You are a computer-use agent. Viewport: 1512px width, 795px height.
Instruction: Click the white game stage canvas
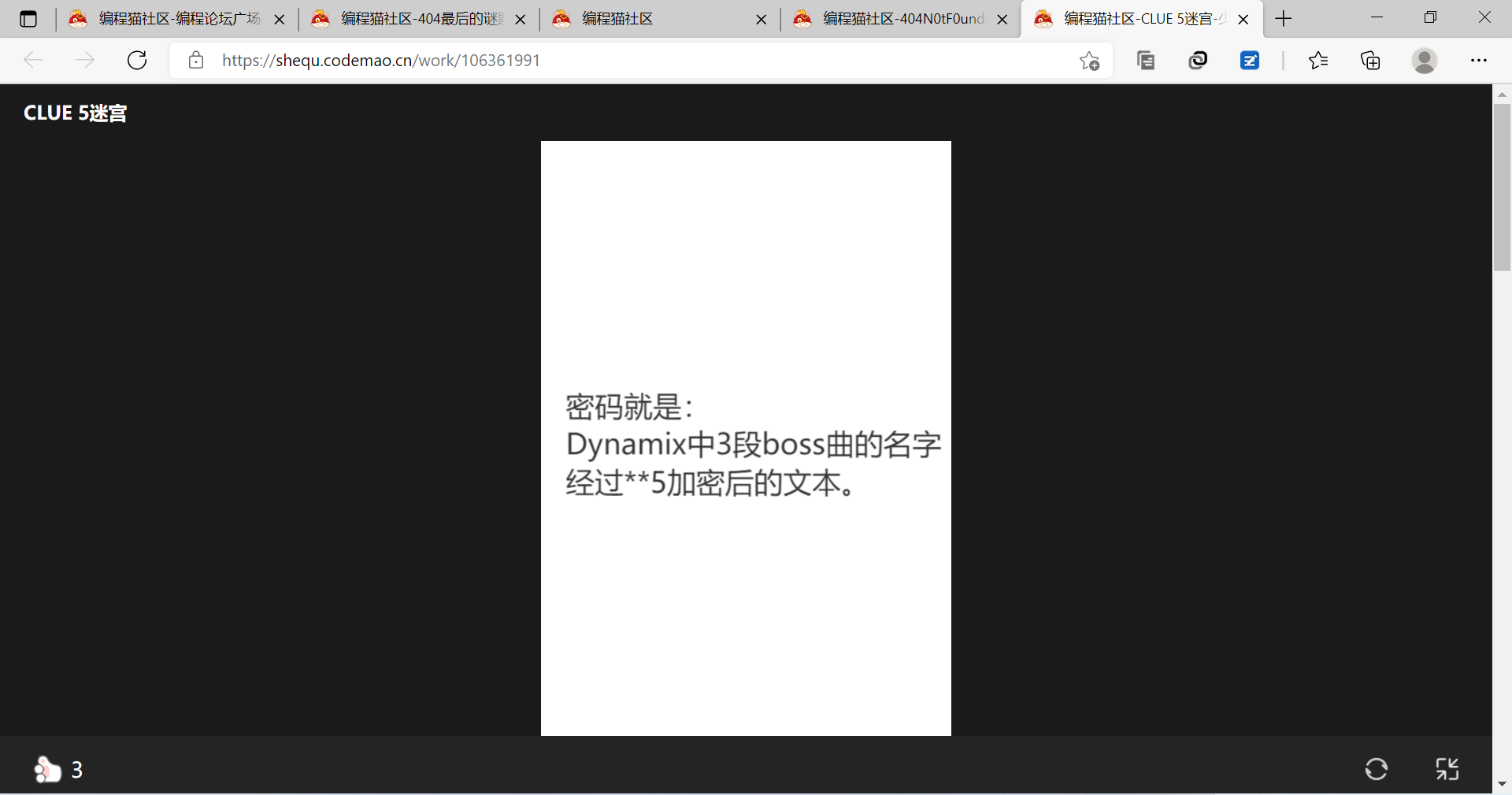746,438
